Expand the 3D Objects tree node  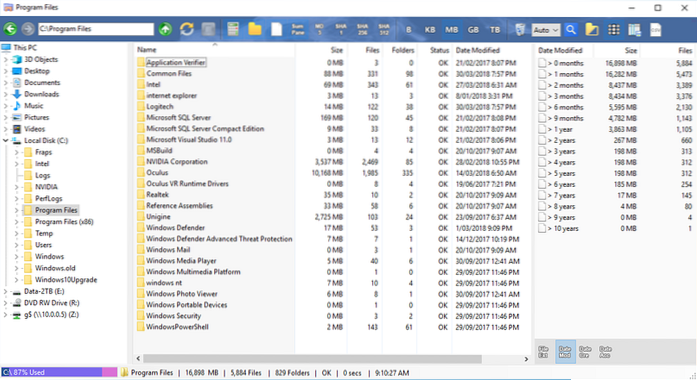pos(6,60)
